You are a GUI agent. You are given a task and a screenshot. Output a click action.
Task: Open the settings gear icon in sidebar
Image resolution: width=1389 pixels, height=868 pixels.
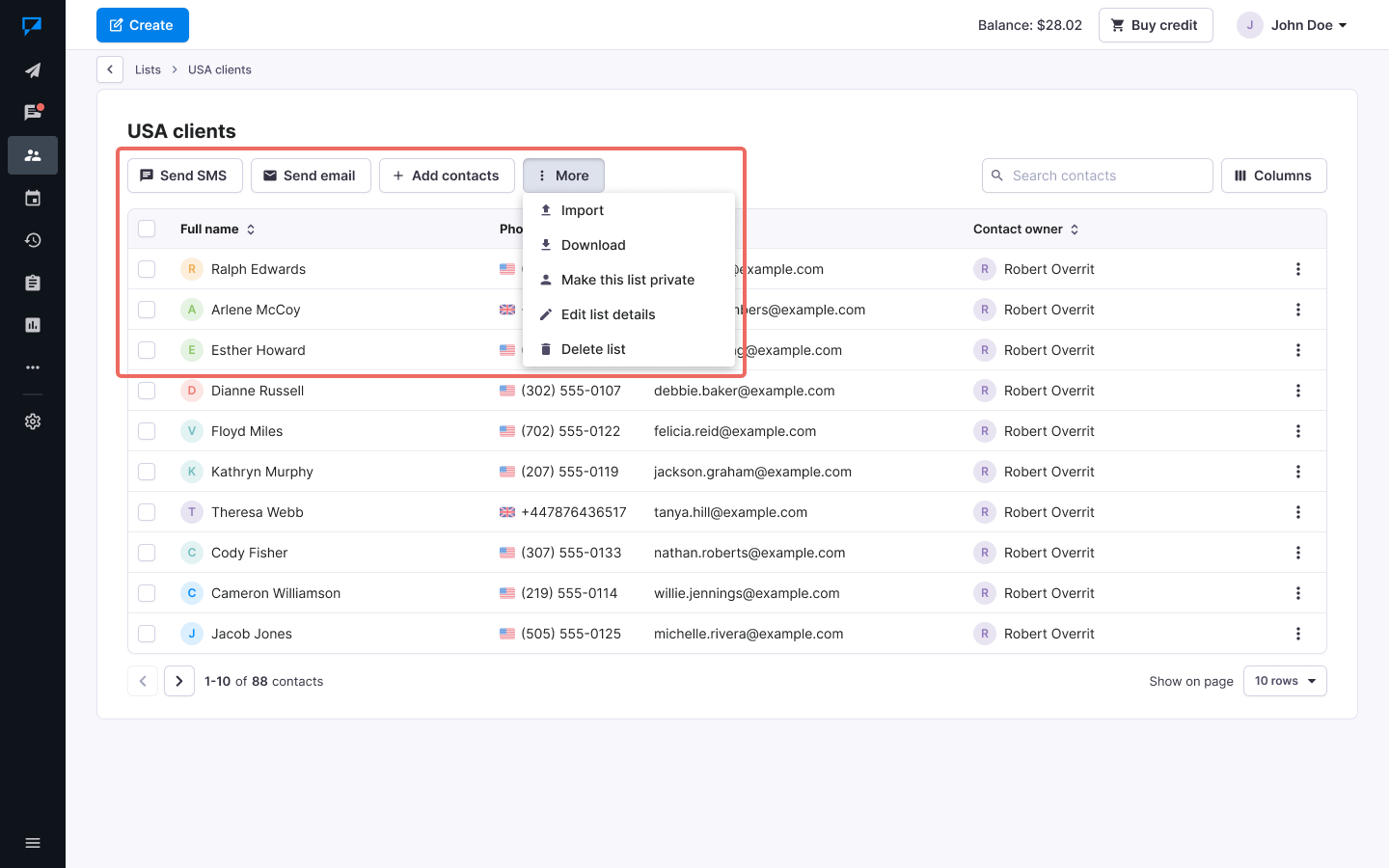33,421
